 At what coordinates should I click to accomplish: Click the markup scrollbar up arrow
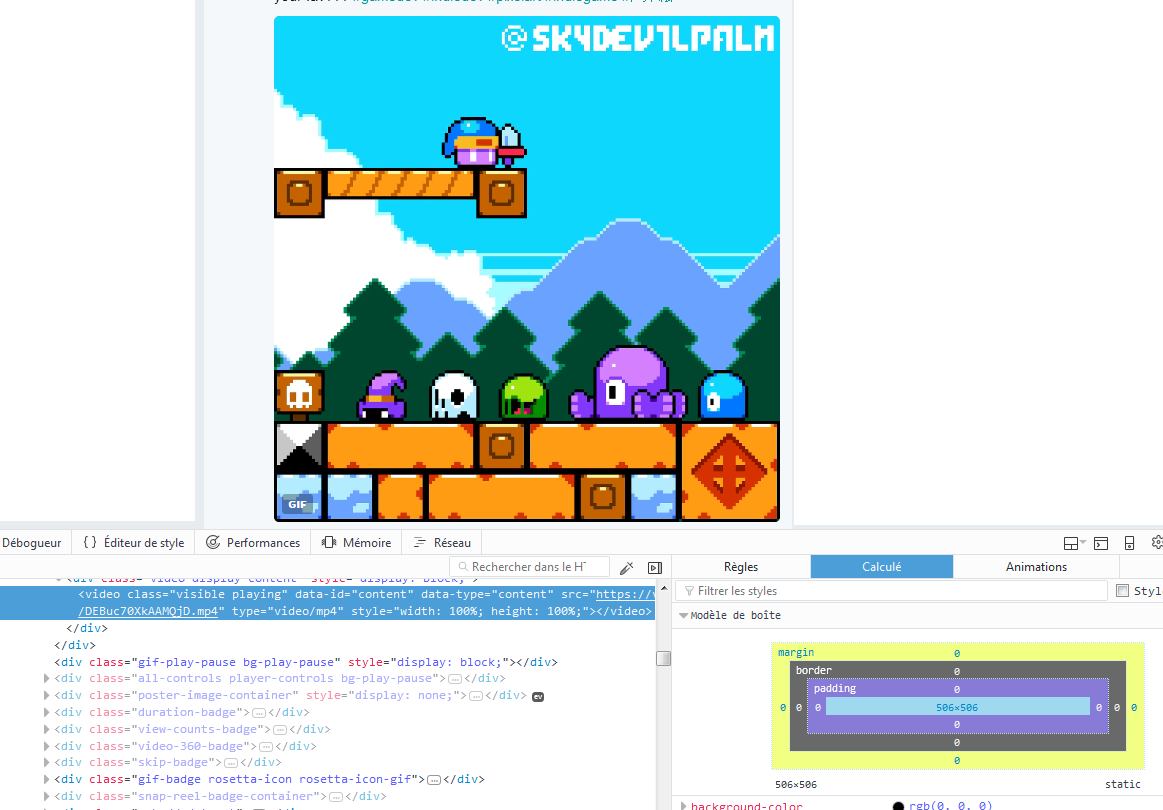coord(664,589)
